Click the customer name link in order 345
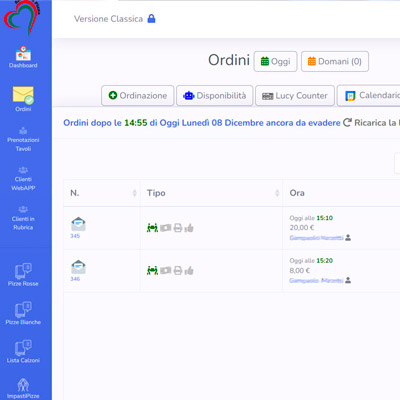Screen dimensions: 400x400 [316, 238]
